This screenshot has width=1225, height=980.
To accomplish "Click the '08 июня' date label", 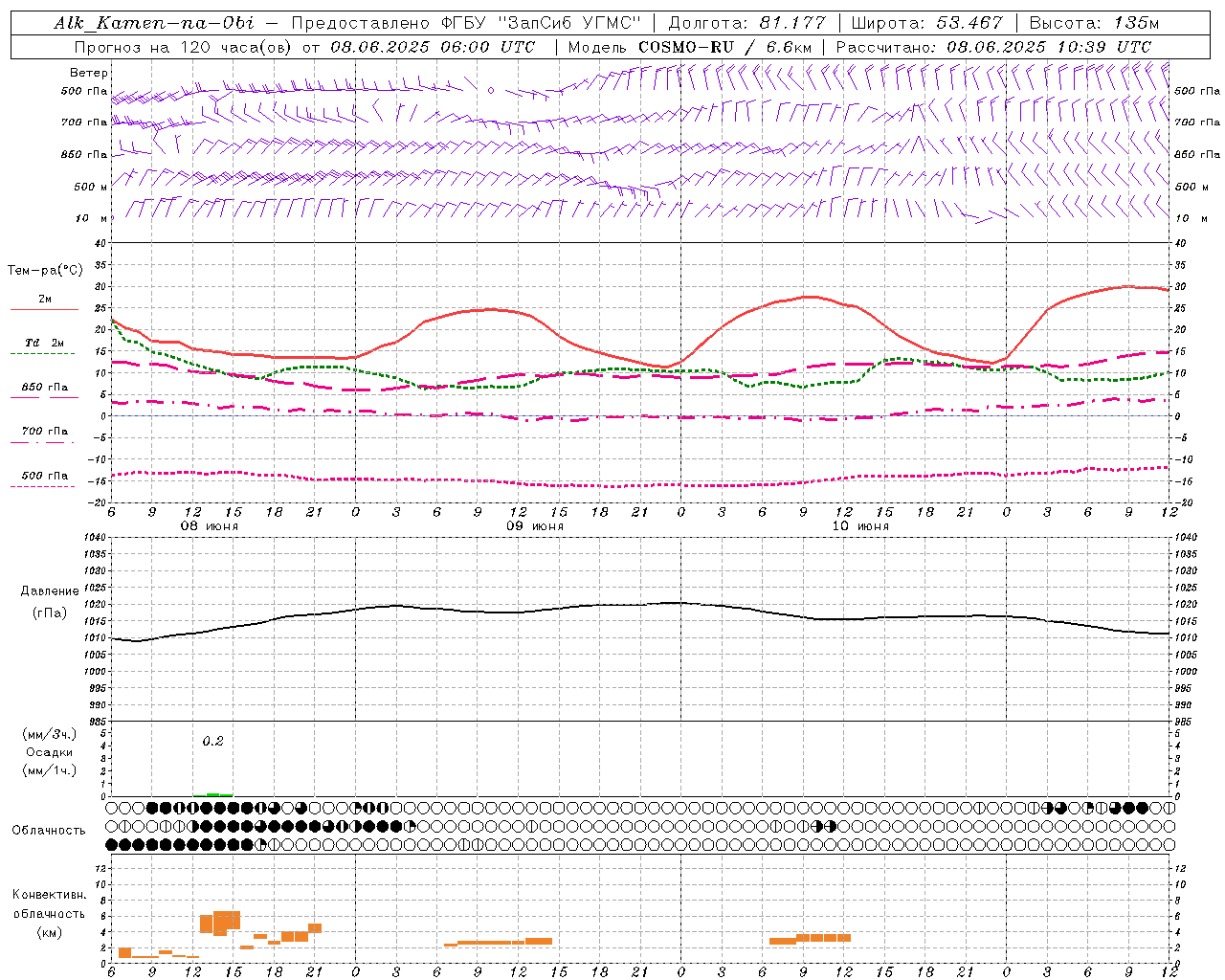I will click(210, 526).
